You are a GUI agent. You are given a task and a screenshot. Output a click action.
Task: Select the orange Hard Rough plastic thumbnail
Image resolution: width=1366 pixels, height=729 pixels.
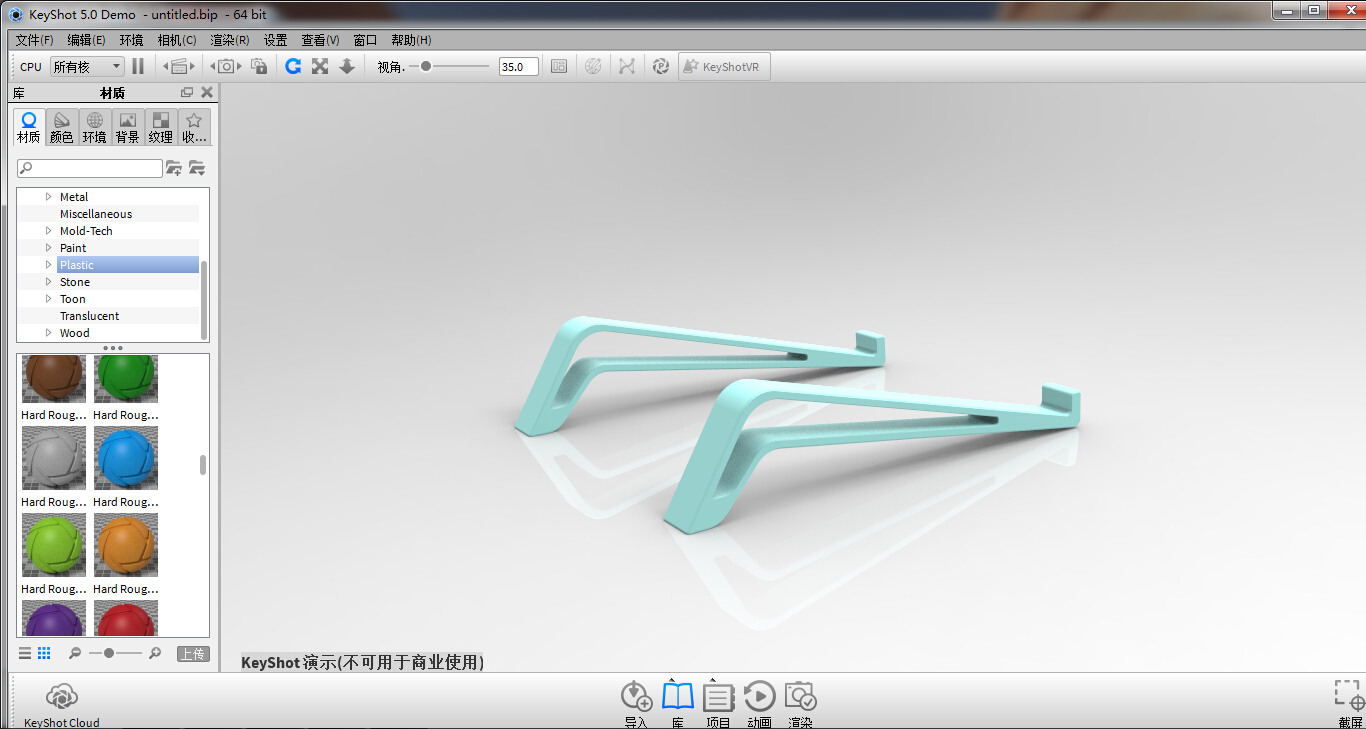point(126,545)
